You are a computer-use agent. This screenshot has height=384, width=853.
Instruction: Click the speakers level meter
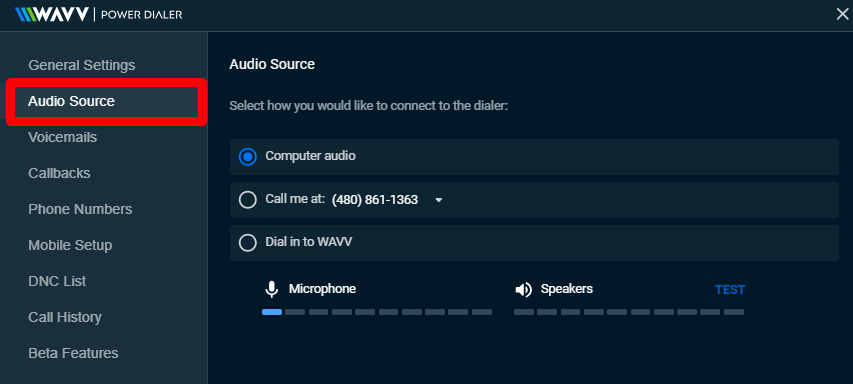tap(629, 312)
